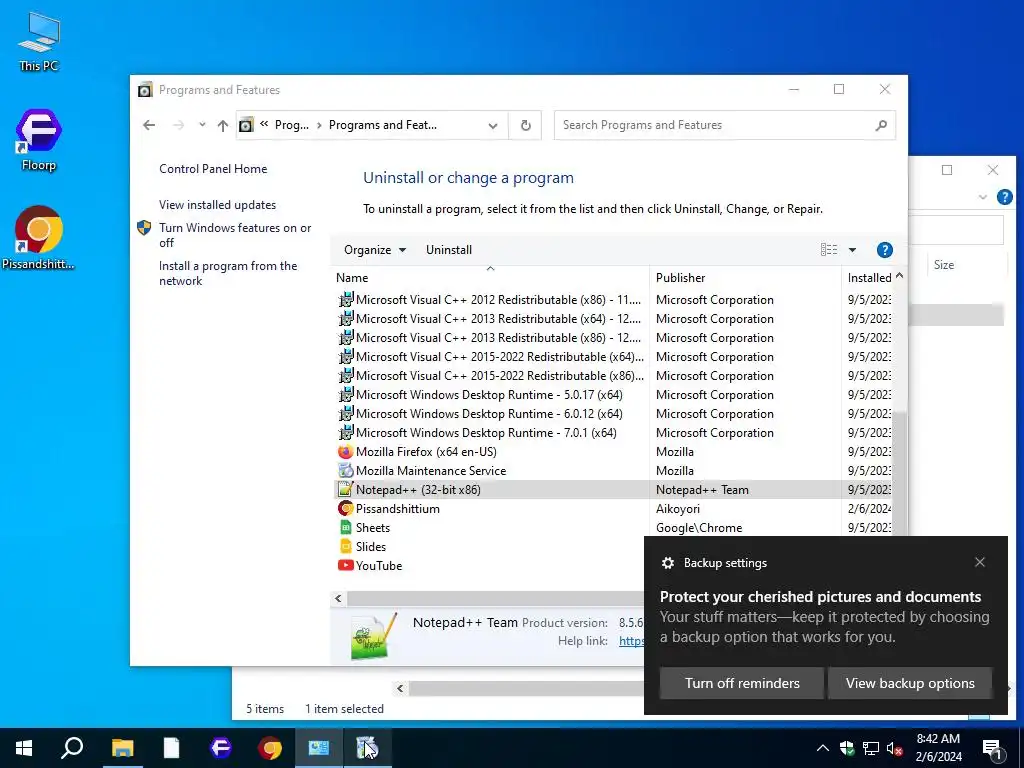Show hidden tray icons
This screenshot has width=1024, height=768.
click(x=823, y=748)
